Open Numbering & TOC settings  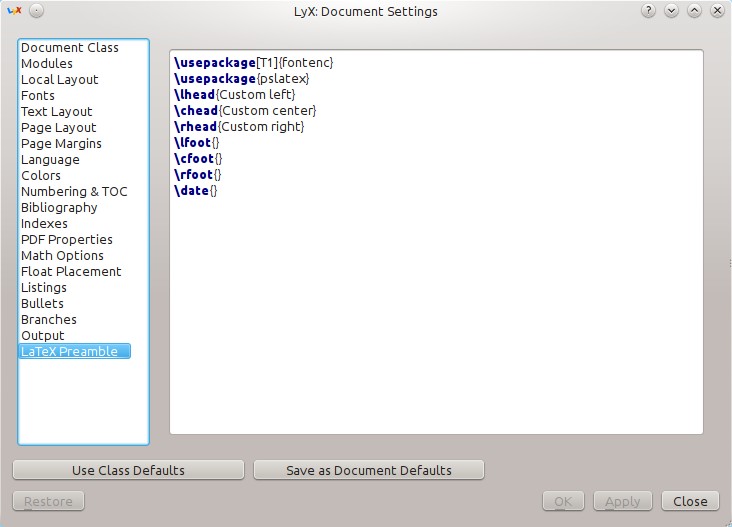(x=74, y=191)
